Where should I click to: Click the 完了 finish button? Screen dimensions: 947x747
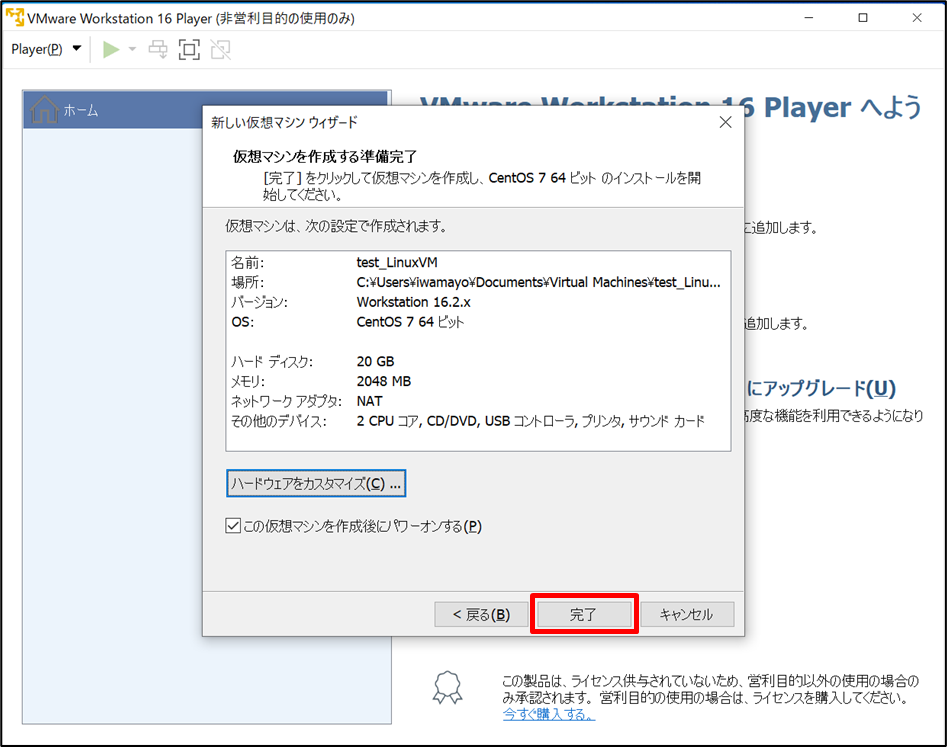point(584,615)
